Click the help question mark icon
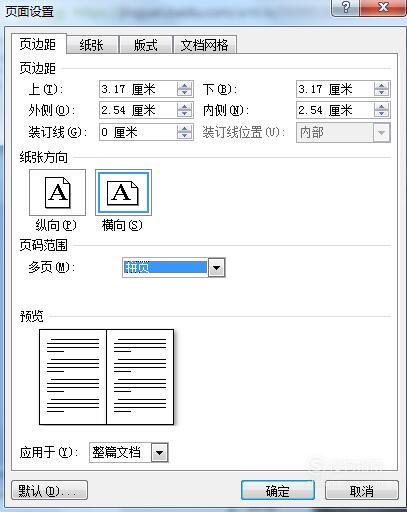Viewport: 407px width, 512px height. point(346,7)
